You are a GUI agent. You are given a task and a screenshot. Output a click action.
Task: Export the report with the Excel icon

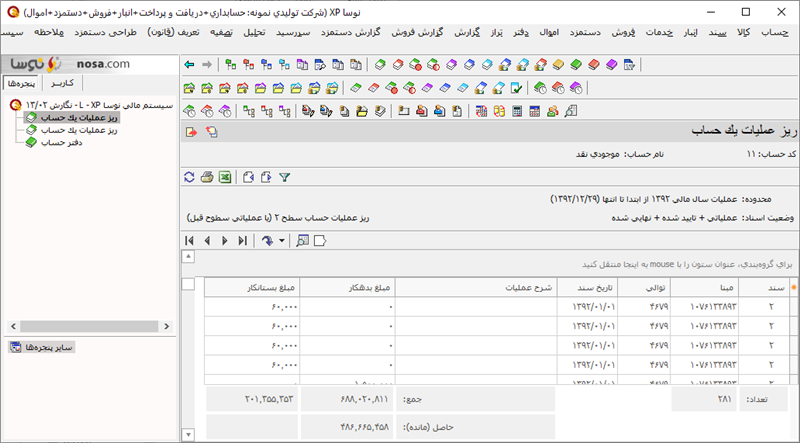tap(225, 177)
